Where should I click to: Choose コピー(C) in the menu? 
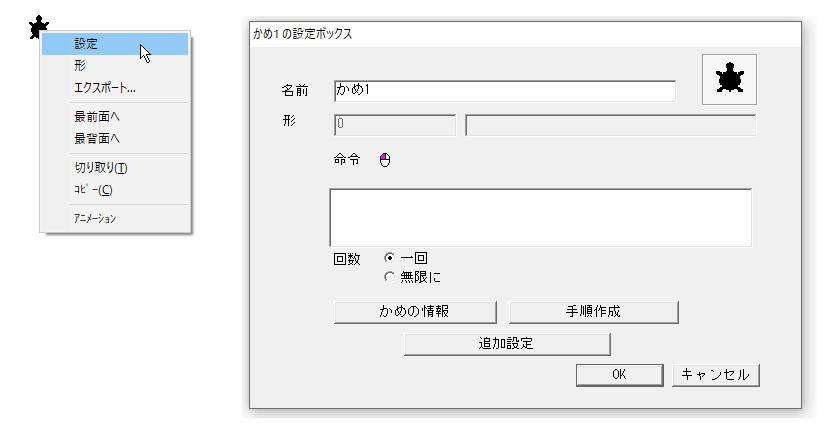pos(115,190)
